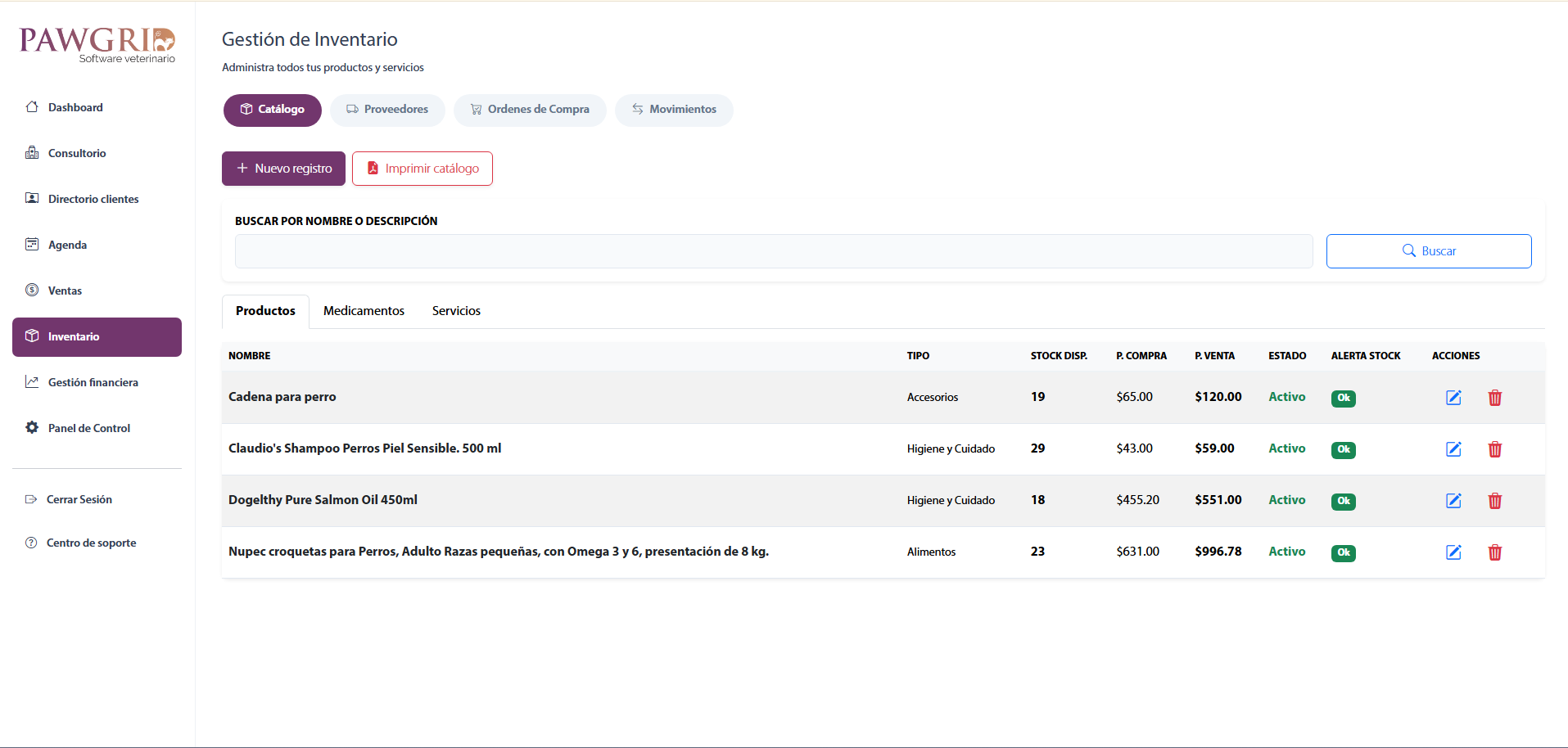Edit Claudio's Shampoo product row
1568x748 pixels.
pyautogui.click(x=1453, y=449)
